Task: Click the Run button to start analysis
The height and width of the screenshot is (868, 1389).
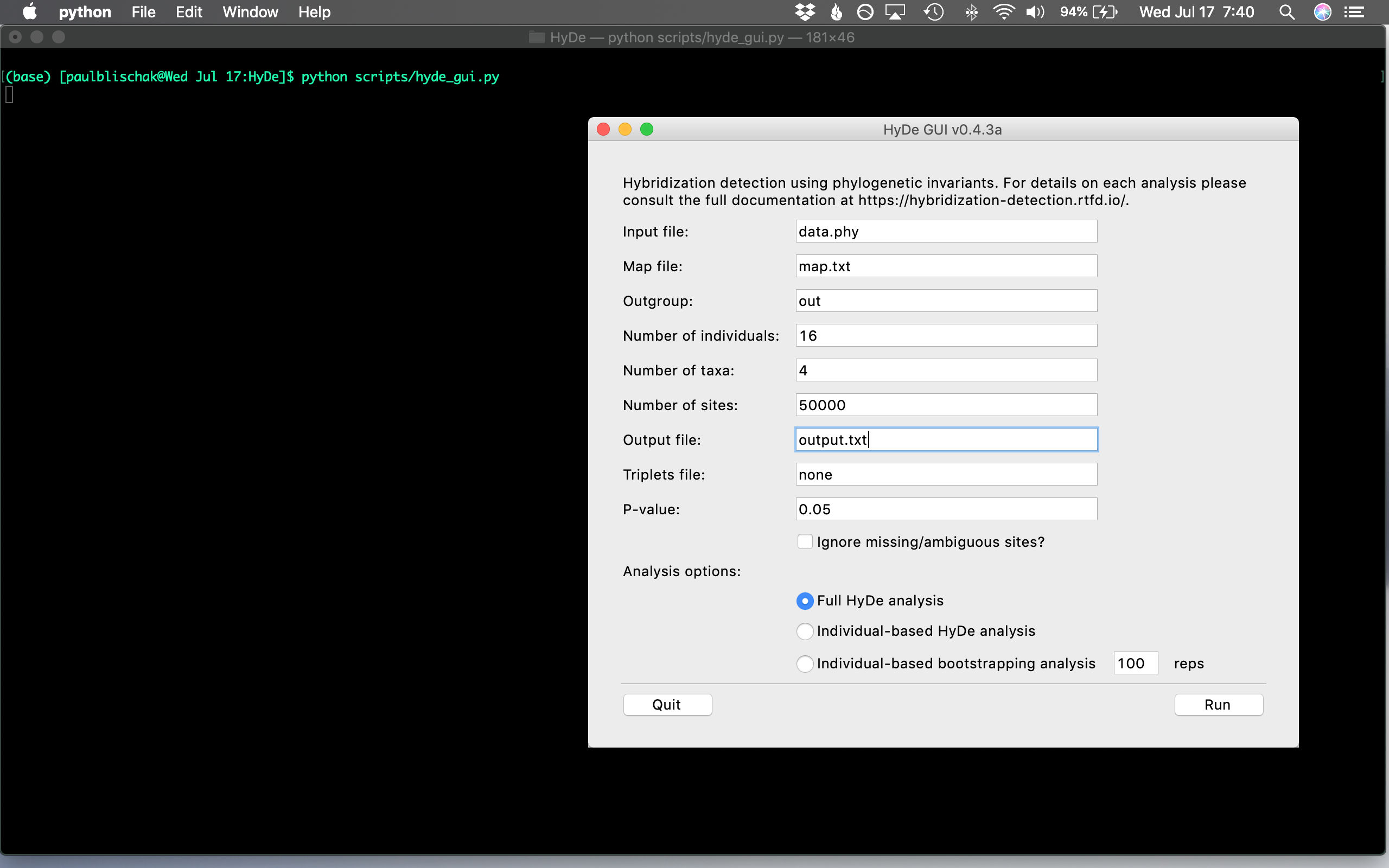Action: 1218,704
